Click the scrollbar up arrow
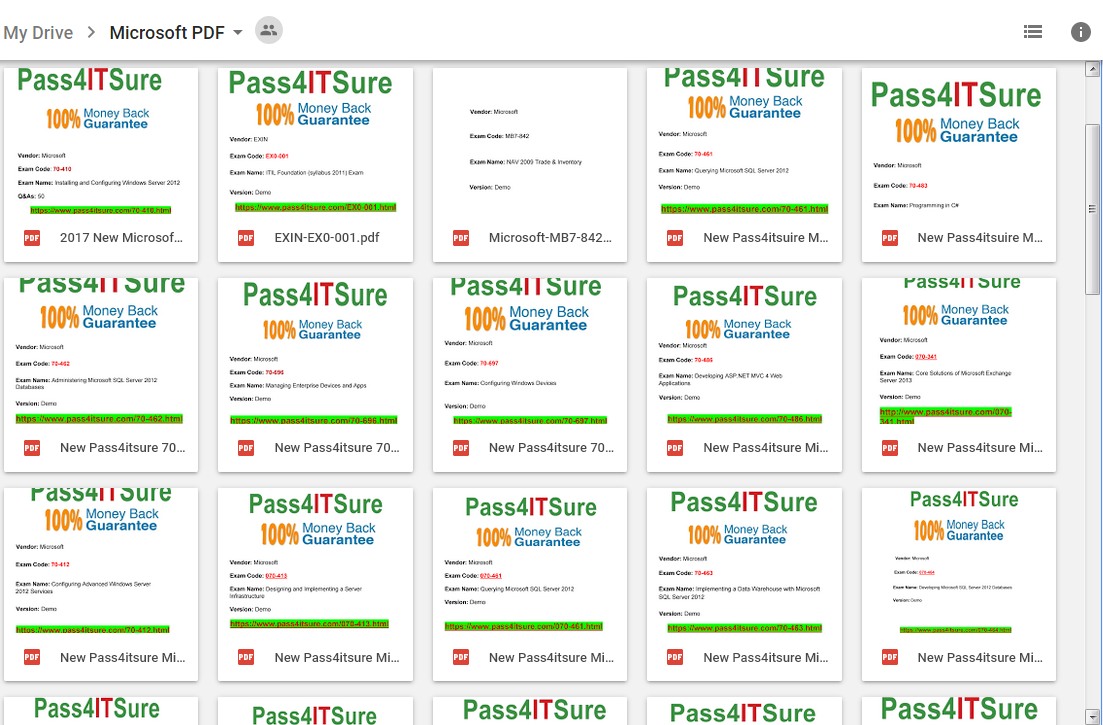Screen dimensions: 1103x725 [1092, 69]
